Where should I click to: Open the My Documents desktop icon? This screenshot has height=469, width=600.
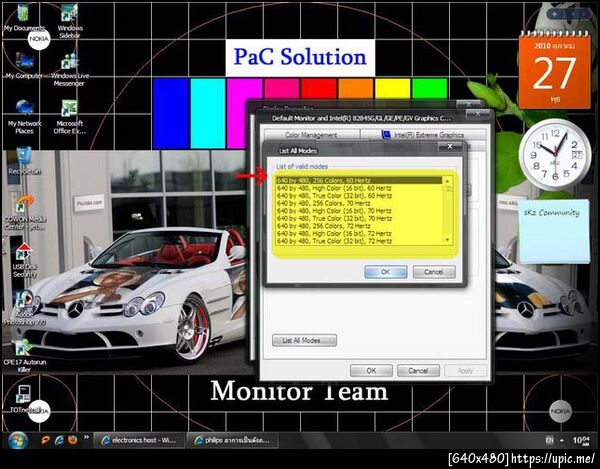23,17
